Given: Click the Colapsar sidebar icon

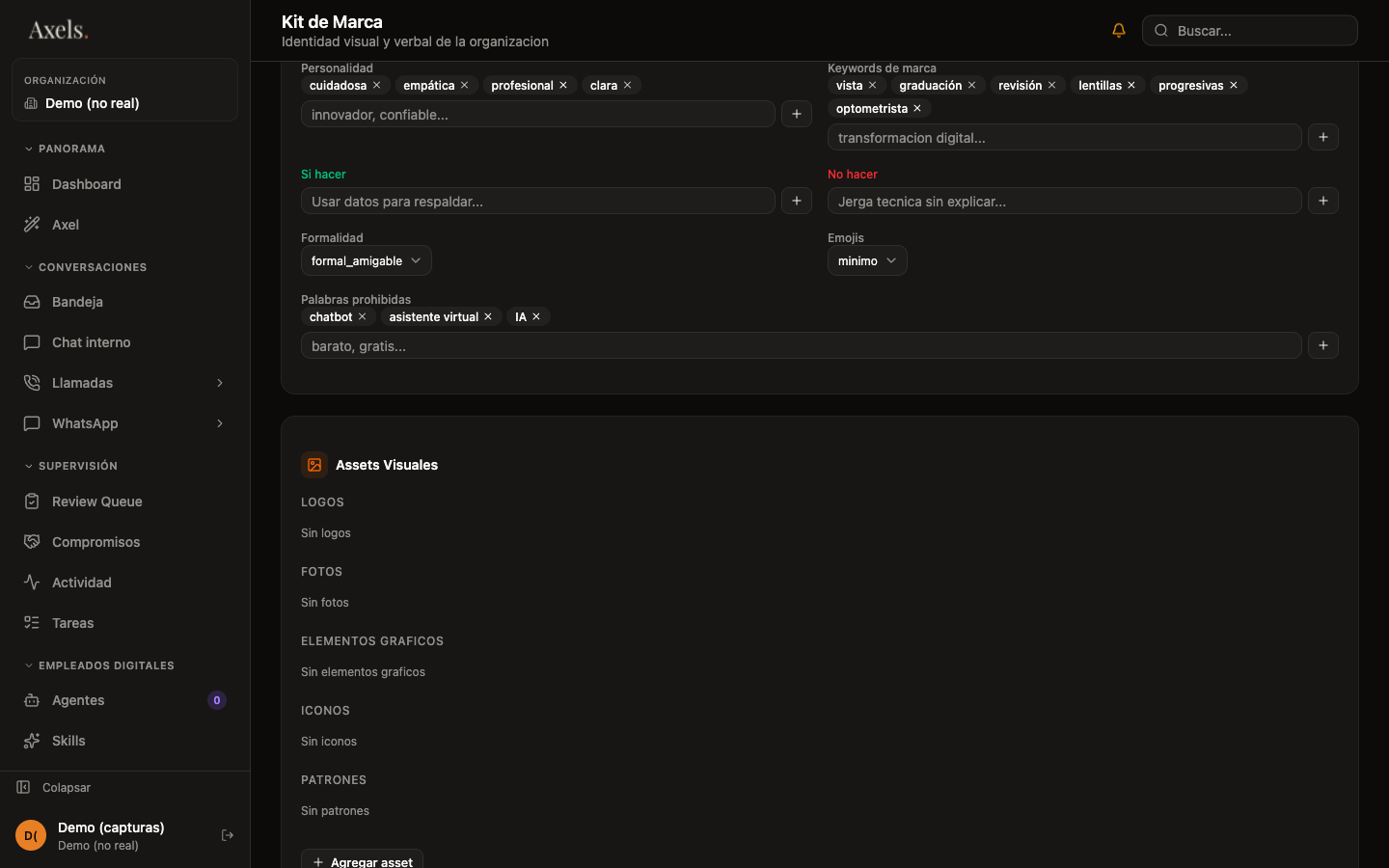Looking at the screenshot, I should (x=23, y=787).
